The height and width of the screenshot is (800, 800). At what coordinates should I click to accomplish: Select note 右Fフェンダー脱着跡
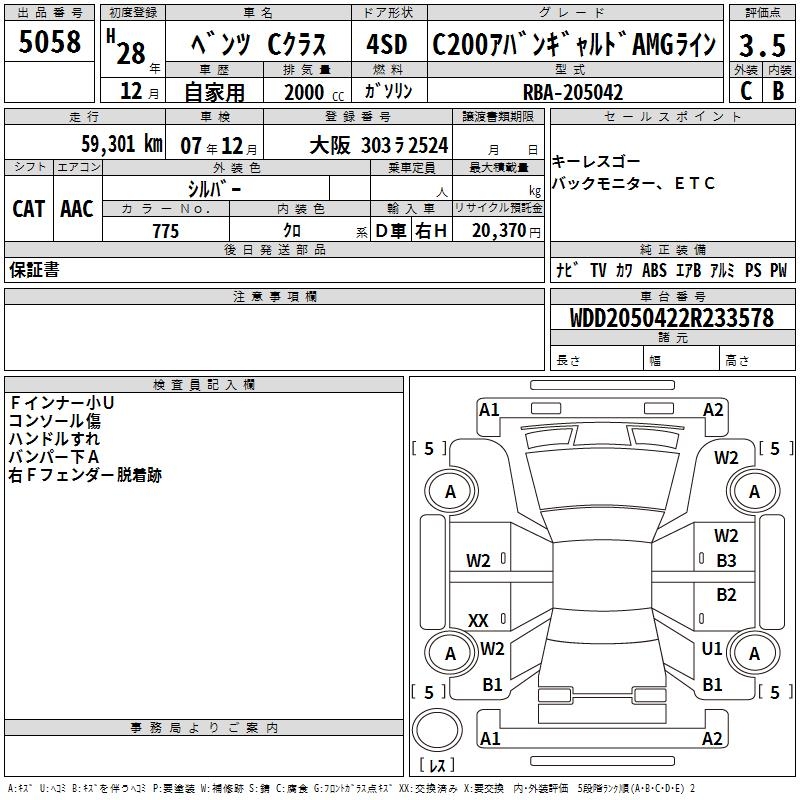tap(85, 475)
